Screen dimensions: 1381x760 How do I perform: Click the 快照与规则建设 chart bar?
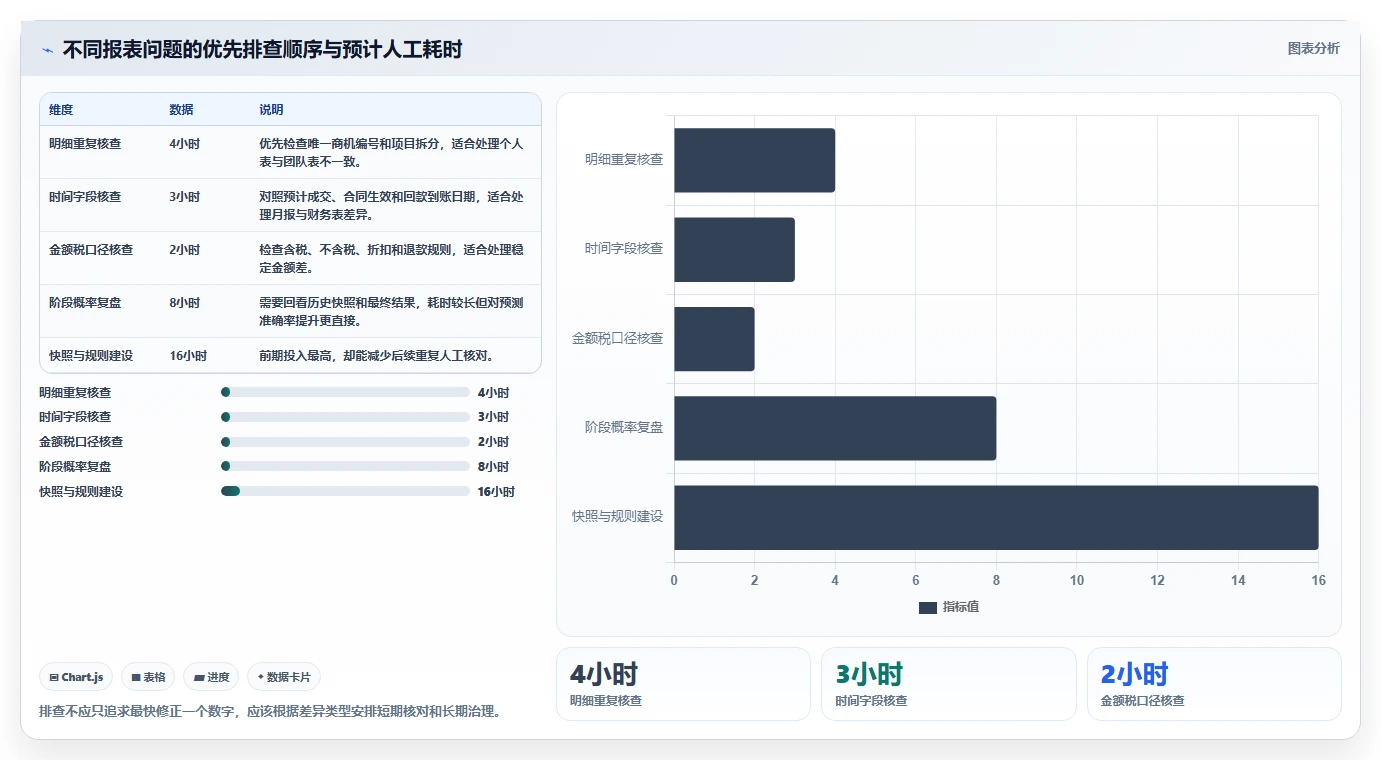(996, 518)
